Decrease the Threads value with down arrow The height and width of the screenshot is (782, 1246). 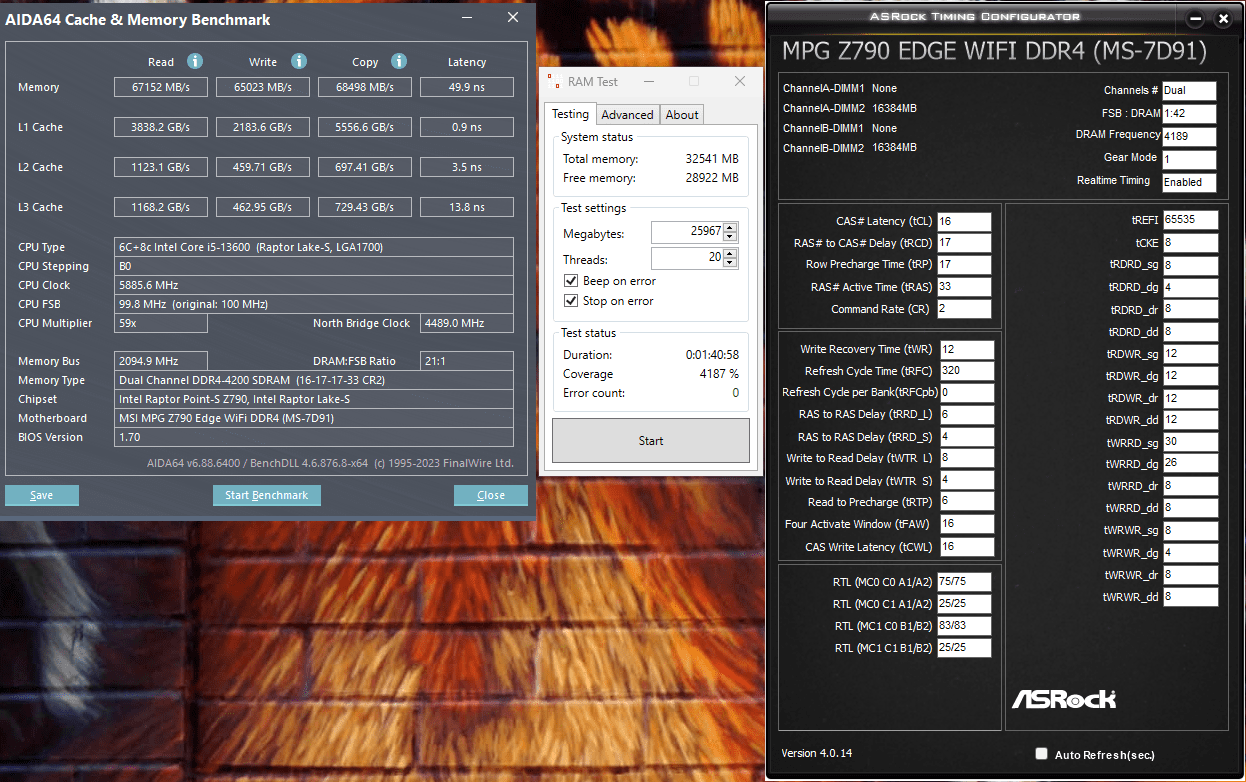(730, 262)
